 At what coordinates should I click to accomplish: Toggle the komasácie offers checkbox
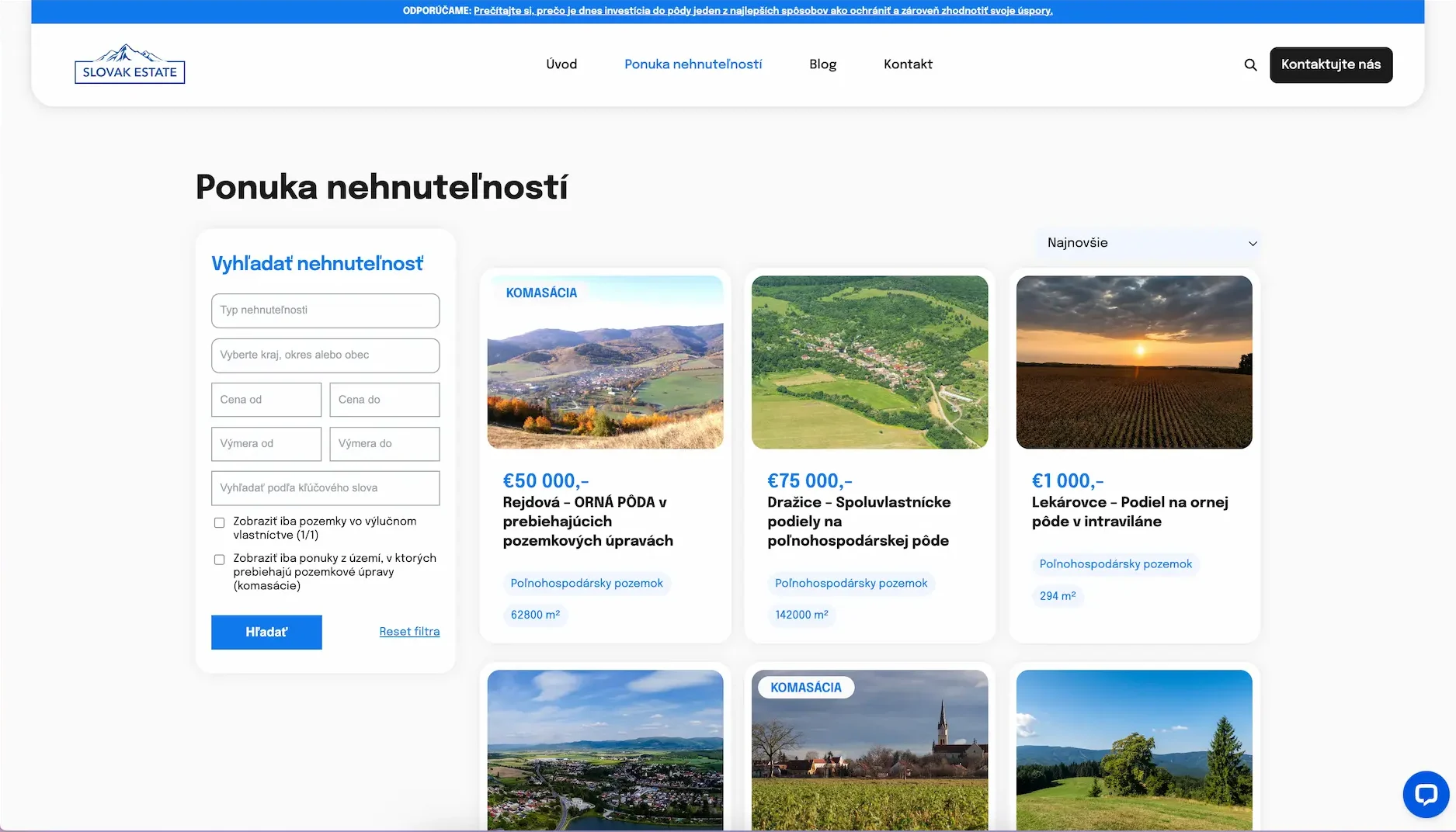(x=220, y=560)
